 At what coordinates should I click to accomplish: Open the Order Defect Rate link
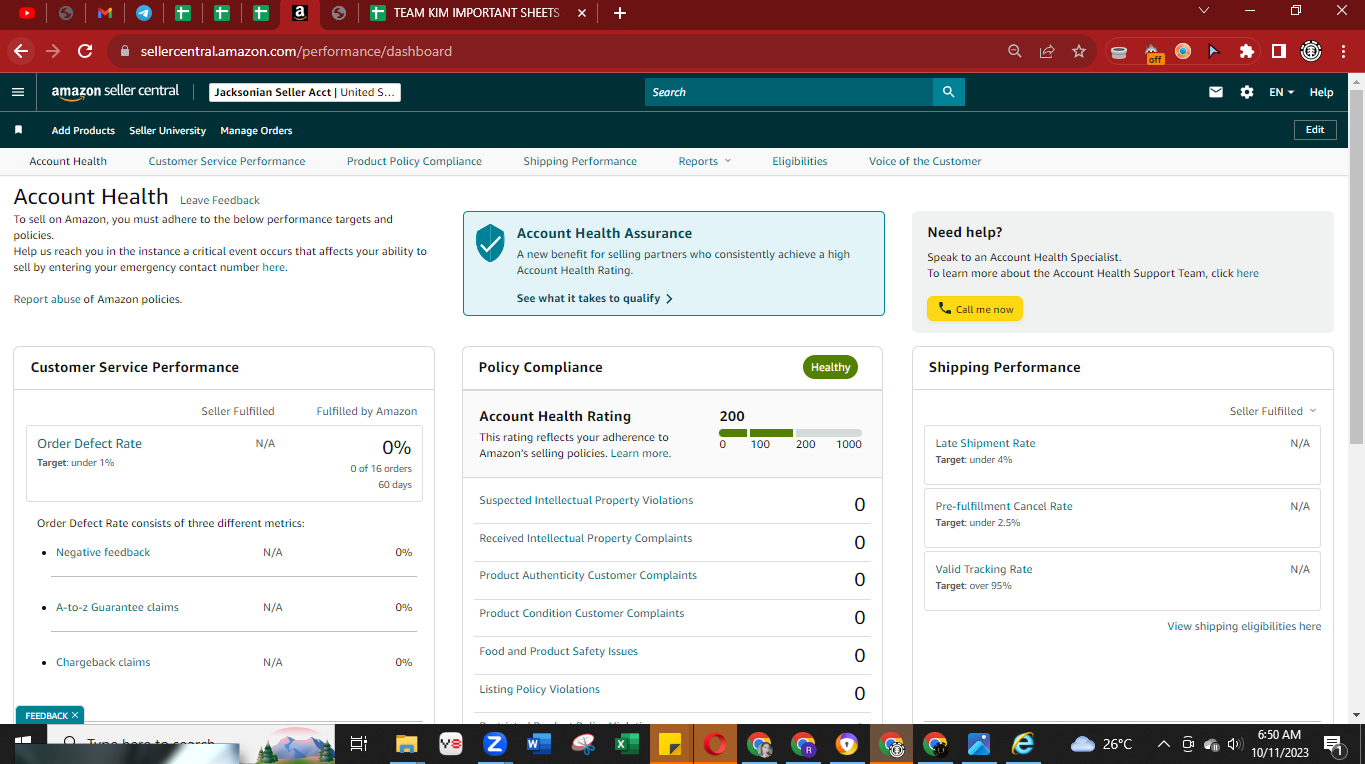point(89,443)
